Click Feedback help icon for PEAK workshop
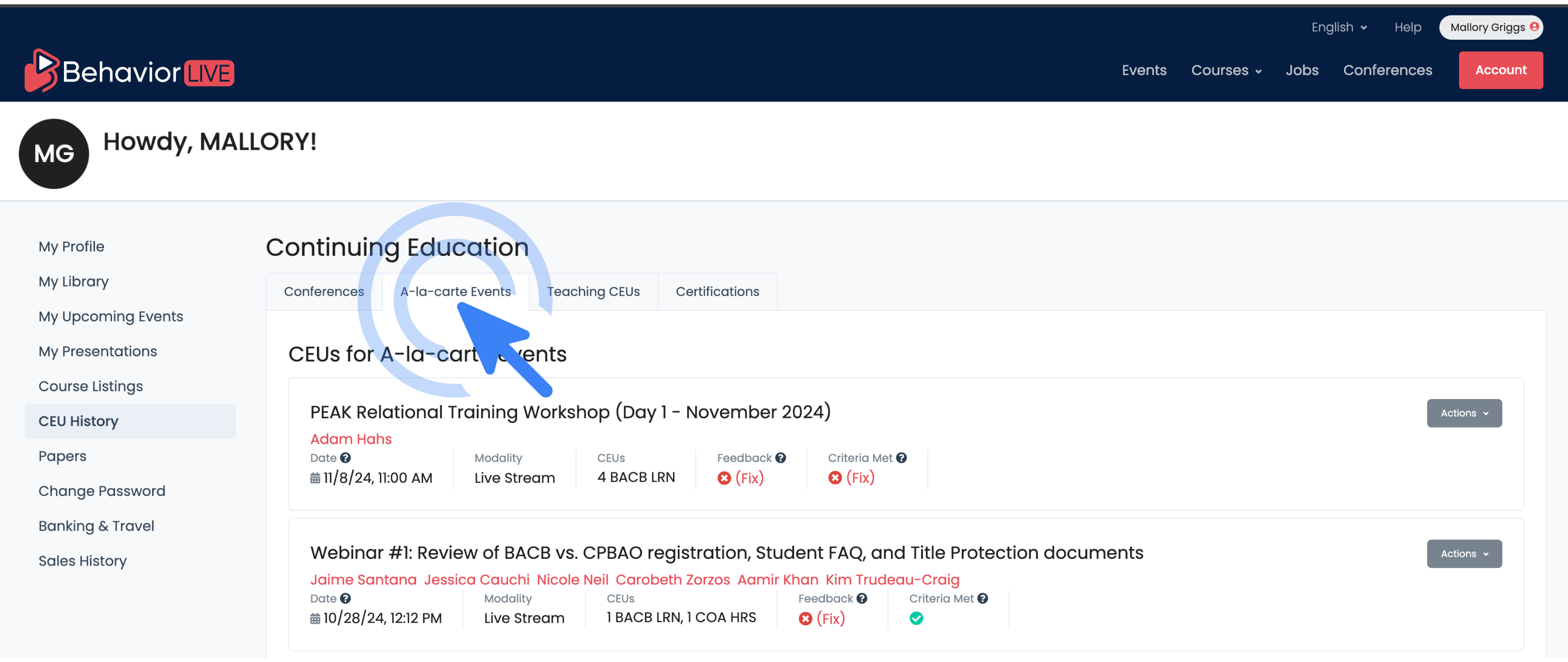The width and height of the screenshot is (1568, 662). [780, 458]
